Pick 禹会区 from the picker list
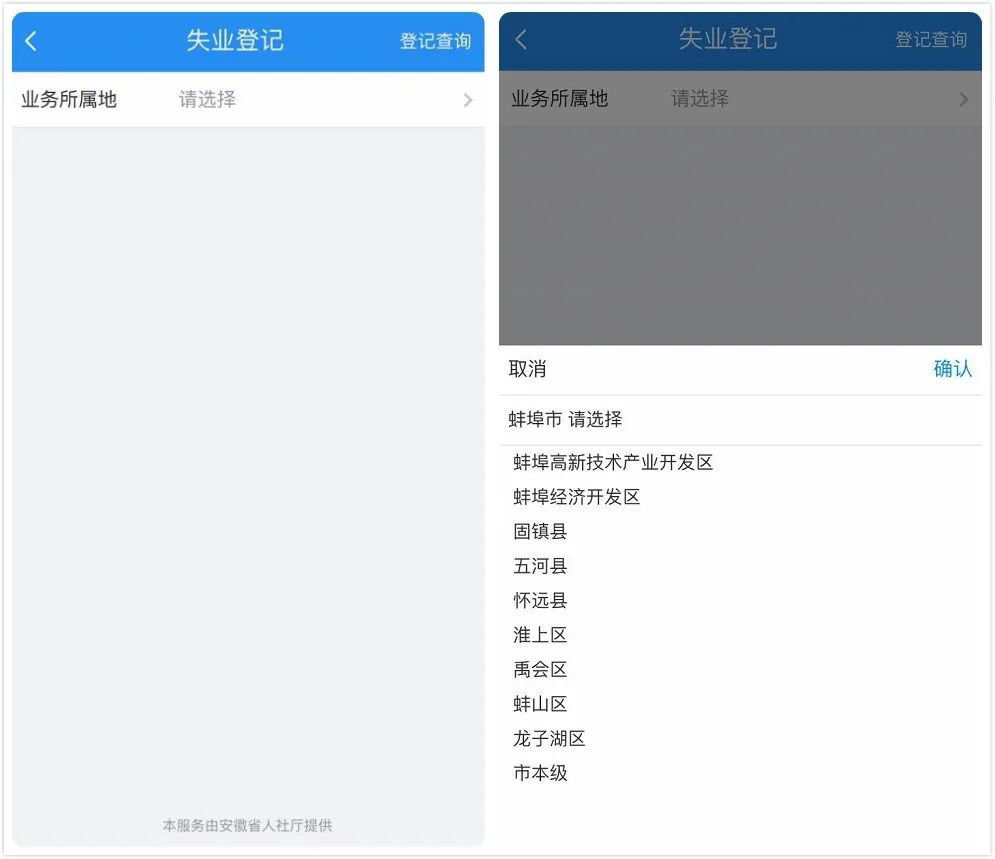The height and width of the screenshot is (859, 995). [540, 670]
